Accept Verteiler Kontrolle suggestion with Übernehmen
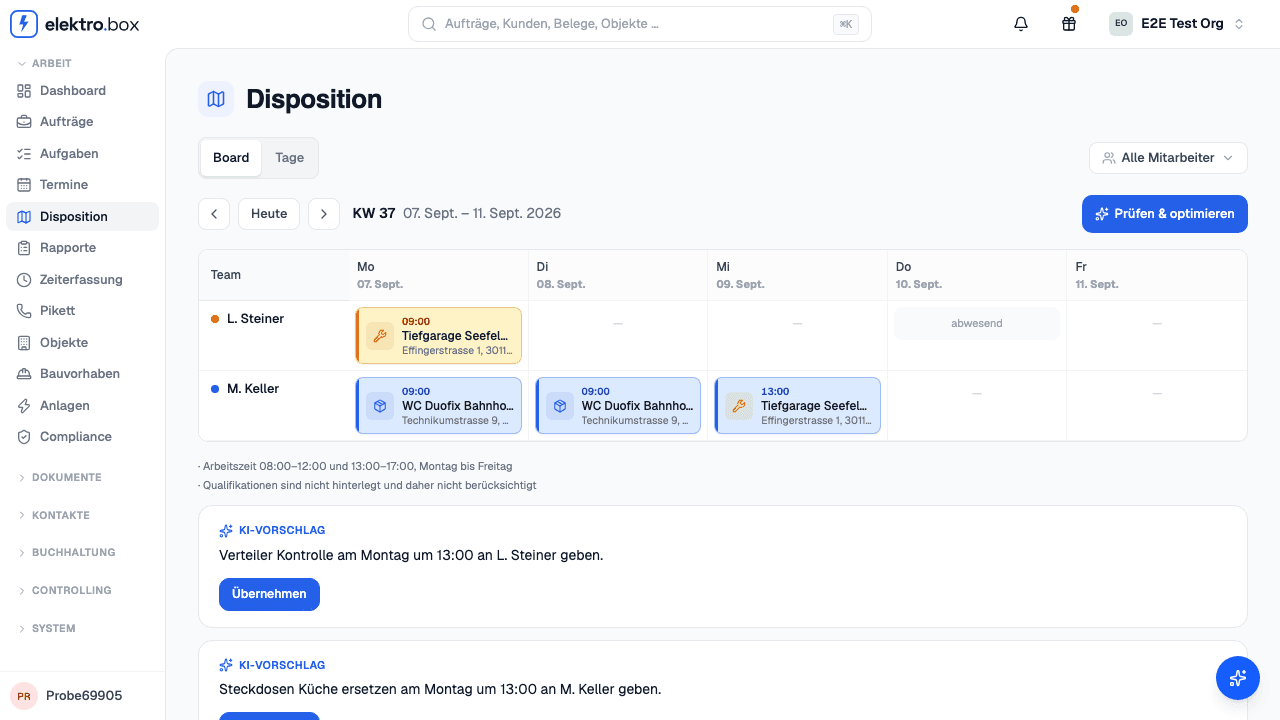This screenshot has height=720, width=1280. (x=269, y=594)
